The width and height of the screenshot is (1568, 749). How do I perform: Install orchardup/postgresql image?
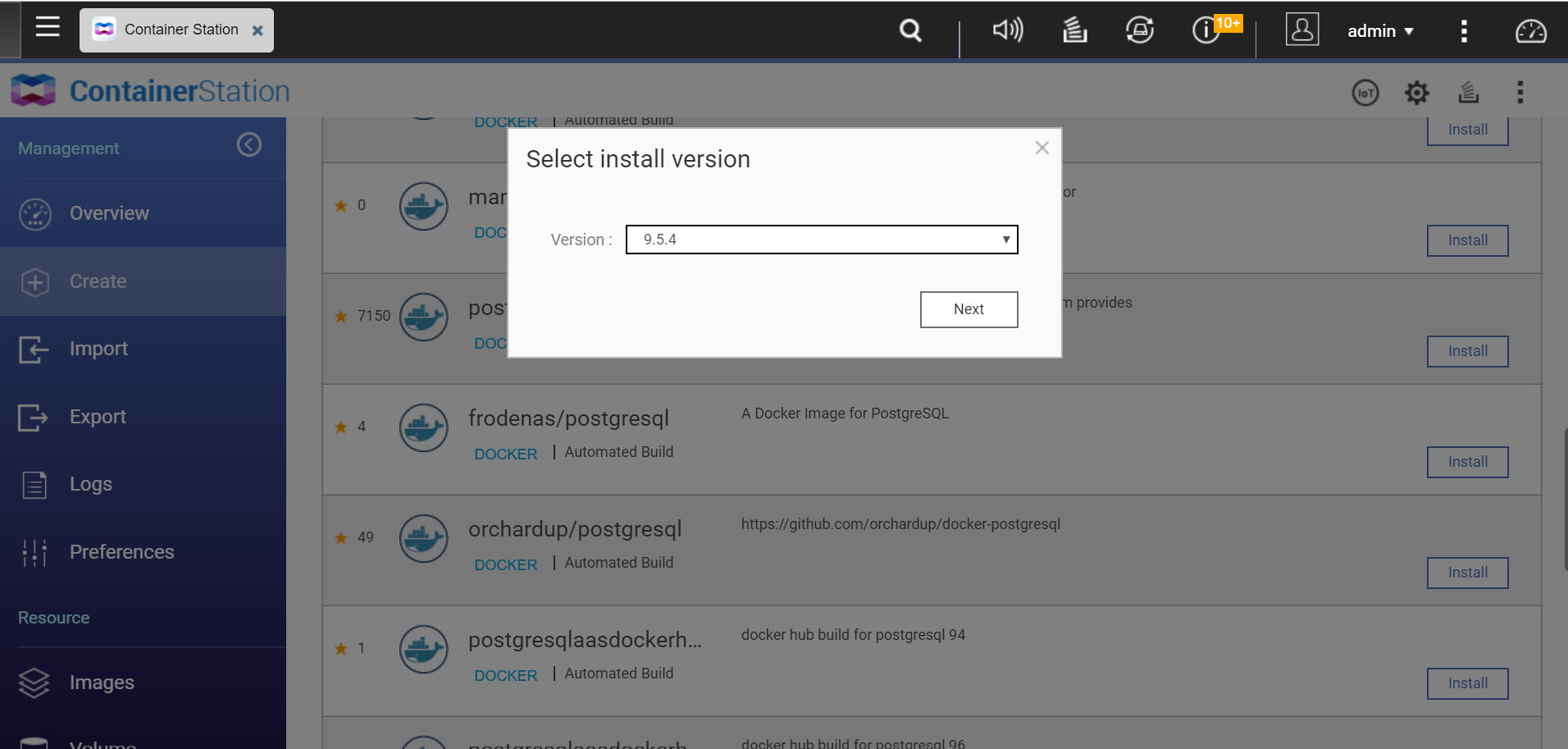click(x=1467, y=573)
